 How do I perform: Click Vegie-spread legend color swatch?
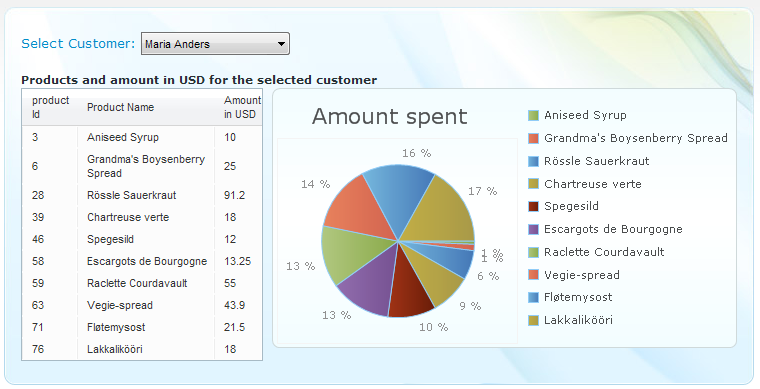[533, 275]
